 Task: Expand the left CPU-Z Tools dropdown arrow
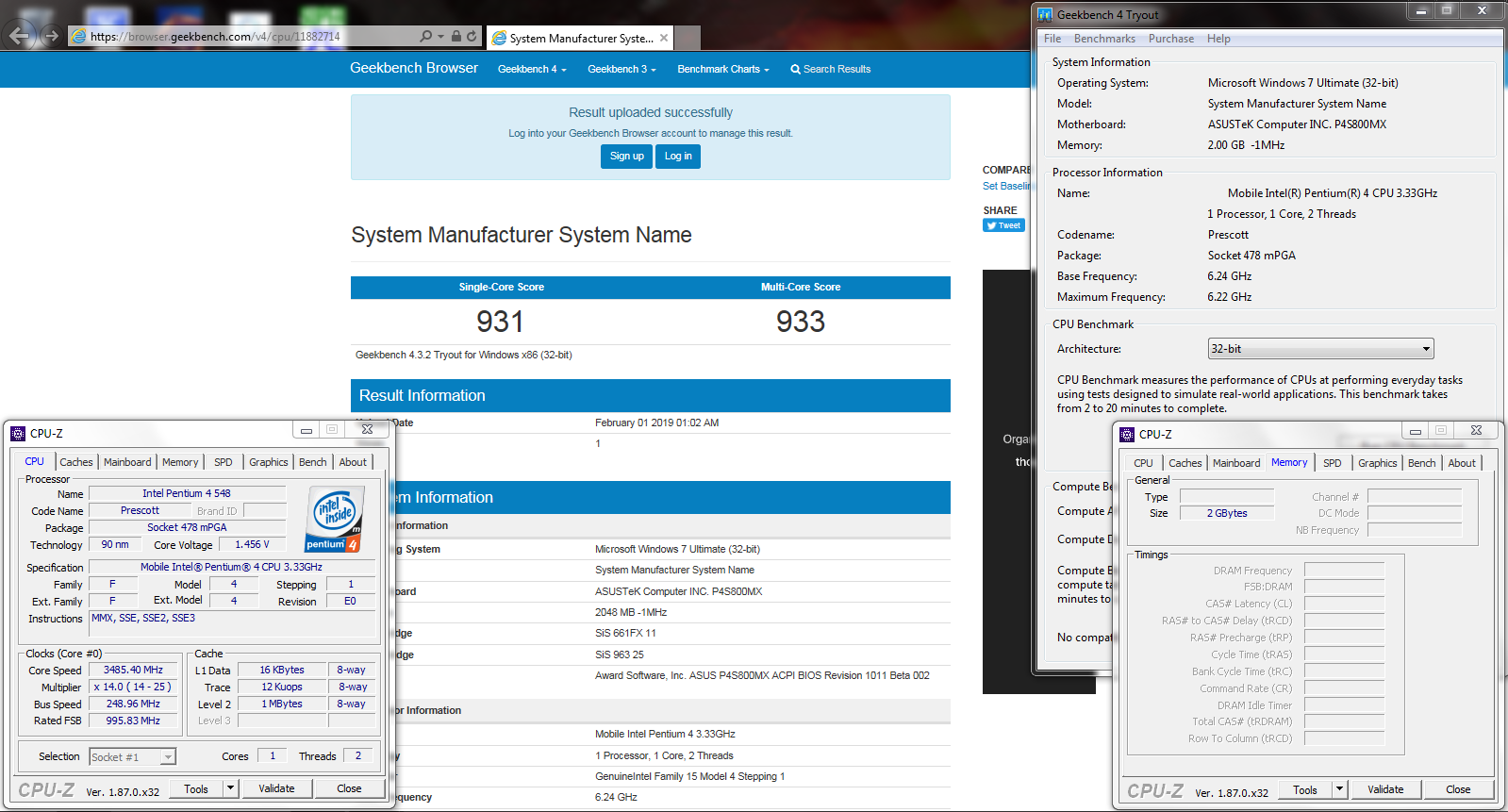coord(230,788)
